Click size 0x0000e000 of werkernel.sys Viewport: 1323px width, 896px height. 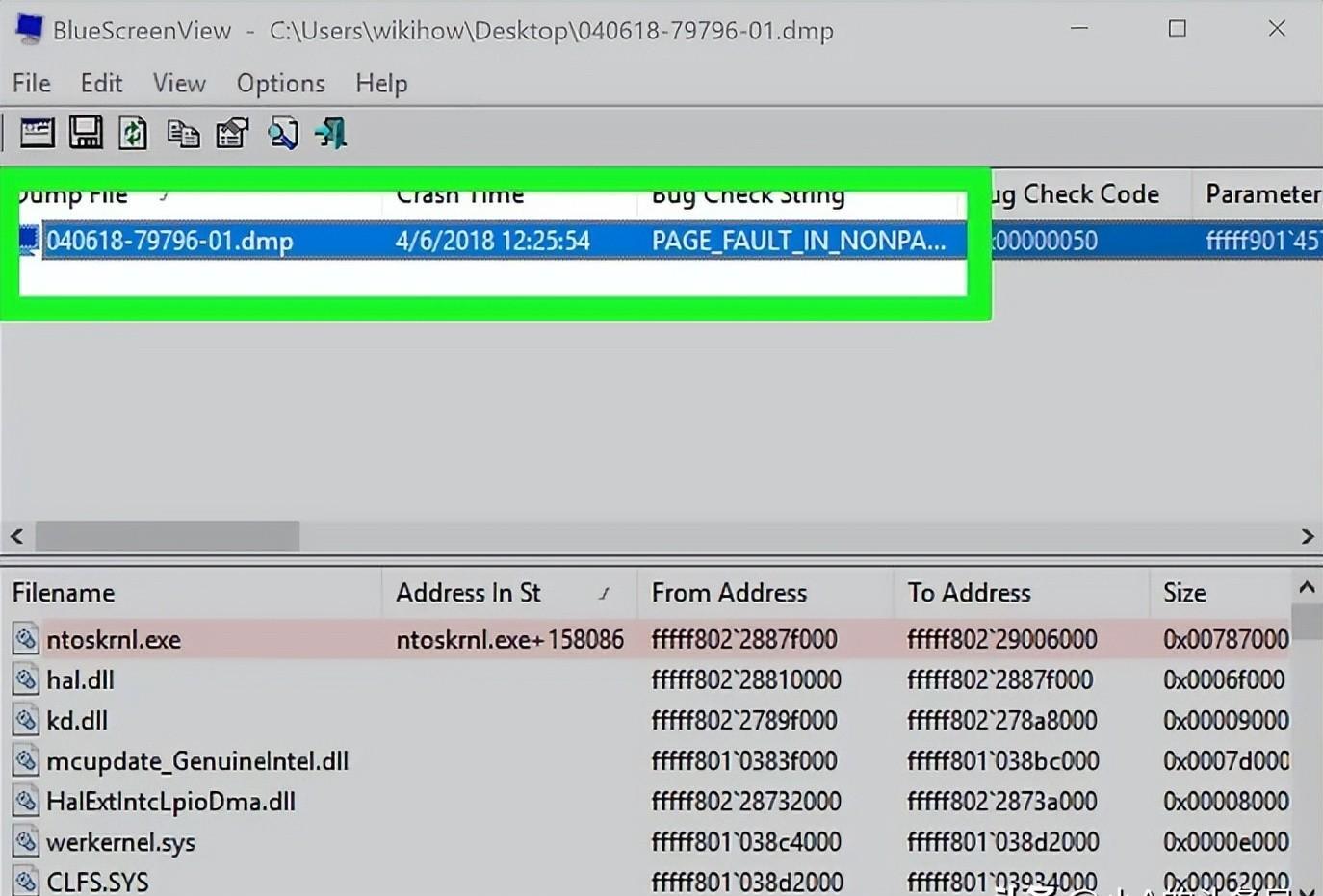pyautogui.click(x=1225, y=841)
